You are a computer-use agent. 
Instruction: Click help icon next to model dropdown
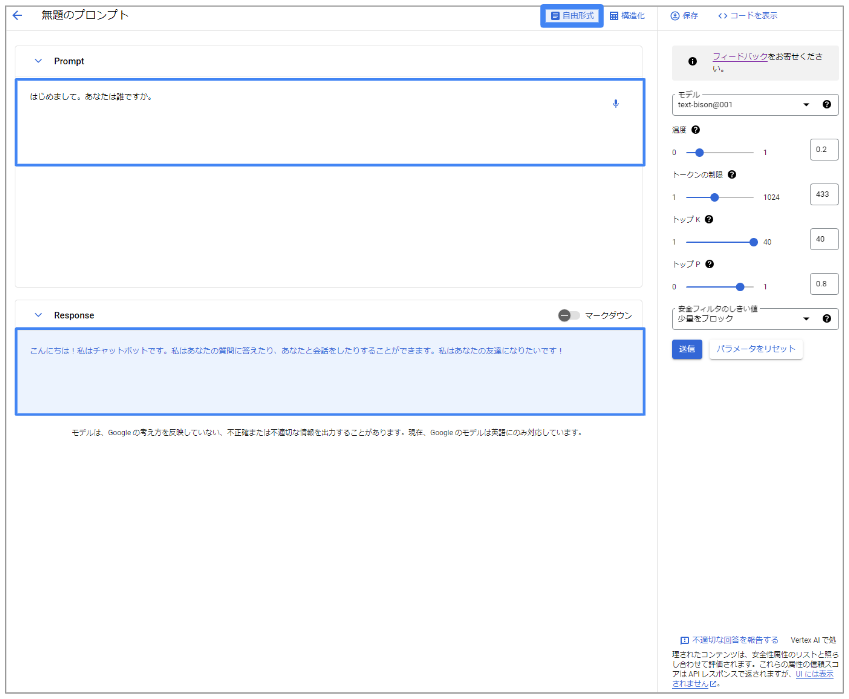click(827, 104)
